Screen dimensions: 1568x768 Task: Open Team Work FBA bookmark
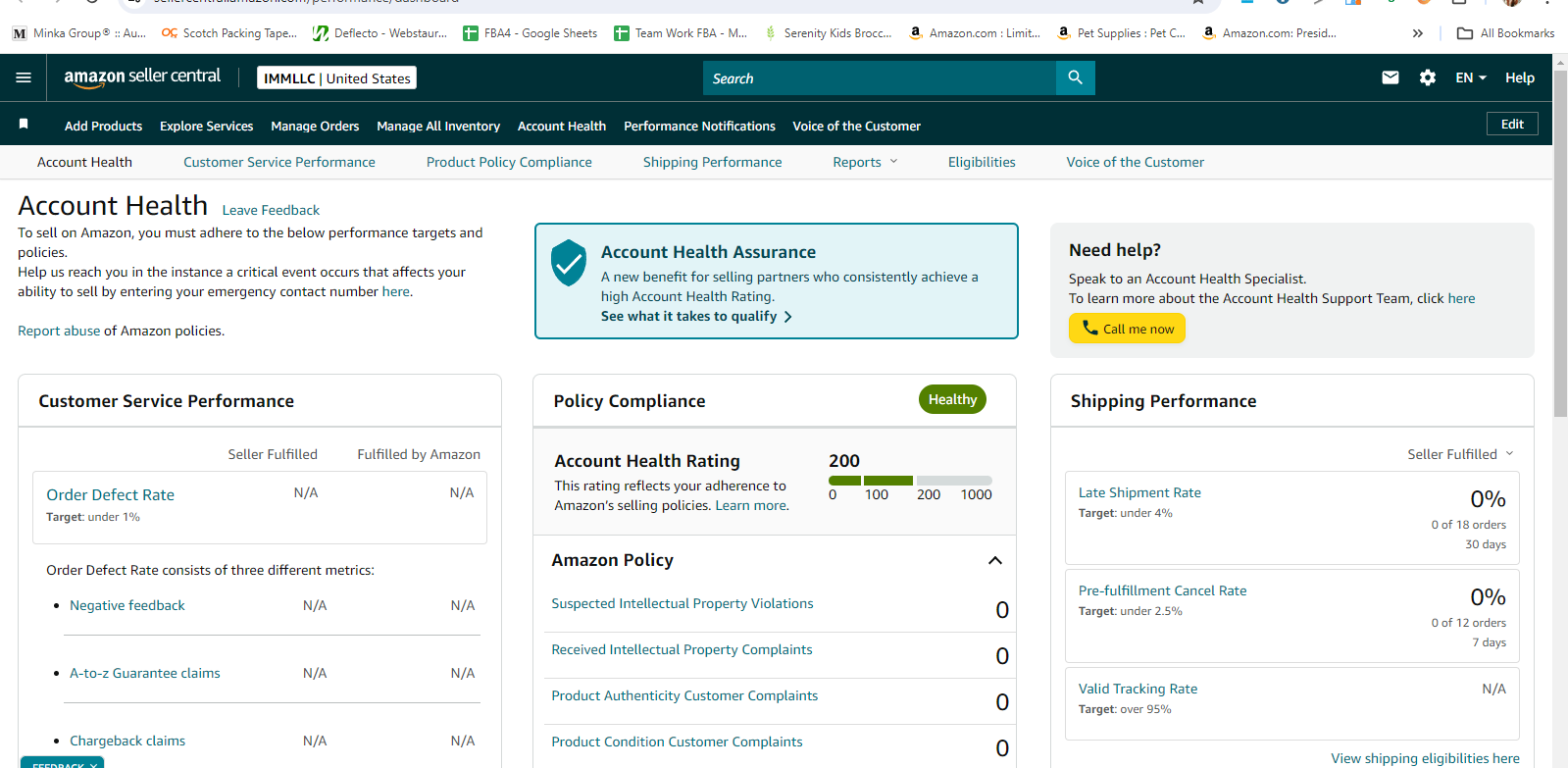coord(681,32)
